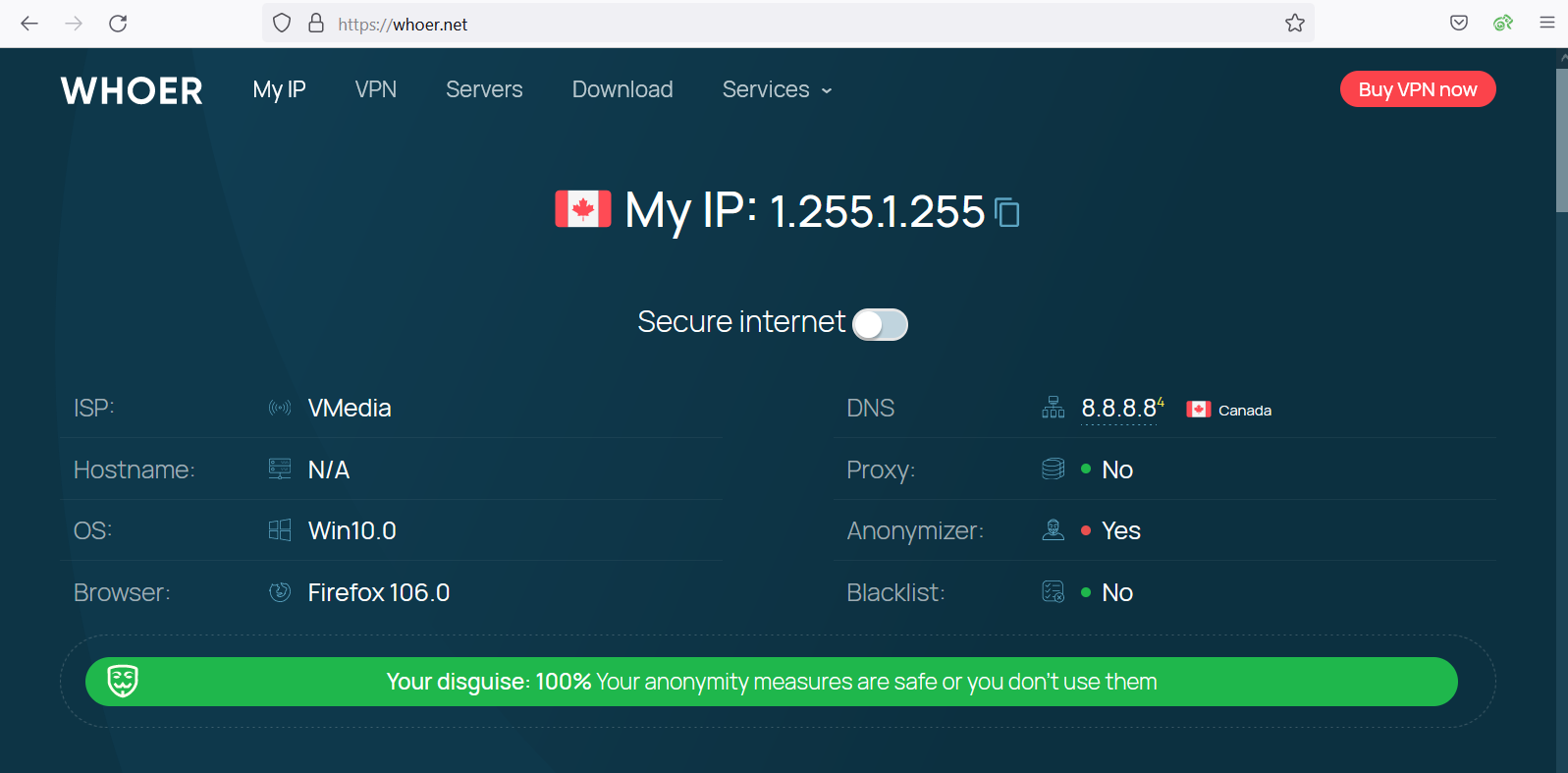This screenshot has width=1568, height=773.
Task: Click the Firefox 106.0 browser value
Action: (379, 592)
